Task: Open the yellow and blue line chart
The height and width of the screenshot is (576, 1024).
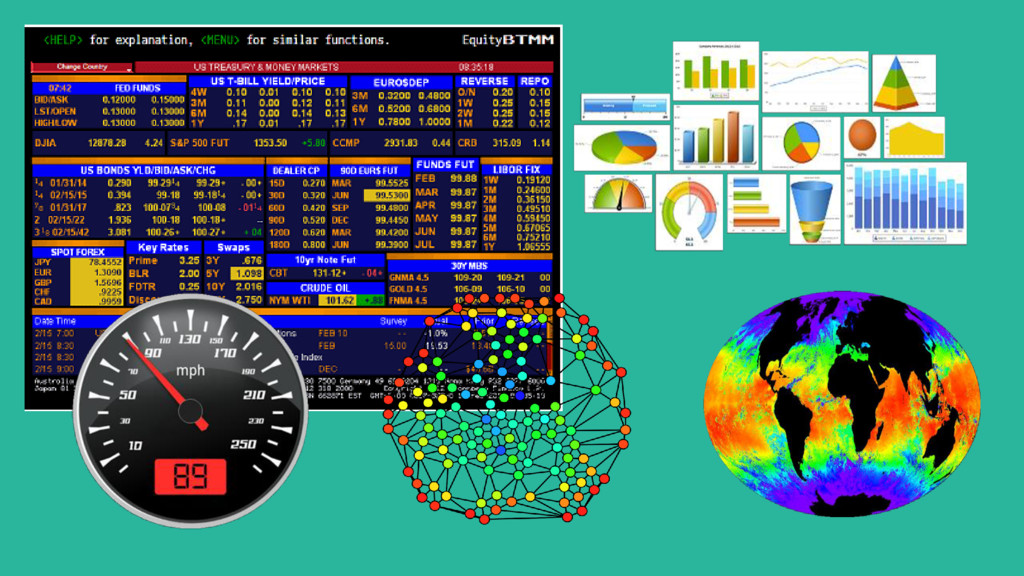Action: (815, 82)
